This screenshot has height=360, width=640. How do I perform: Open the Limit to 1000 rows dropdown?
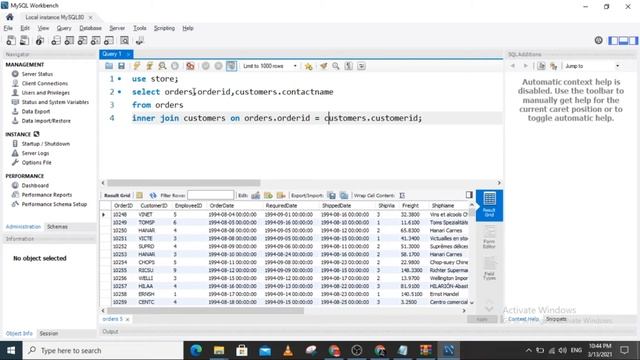click(x=270, y=66)
